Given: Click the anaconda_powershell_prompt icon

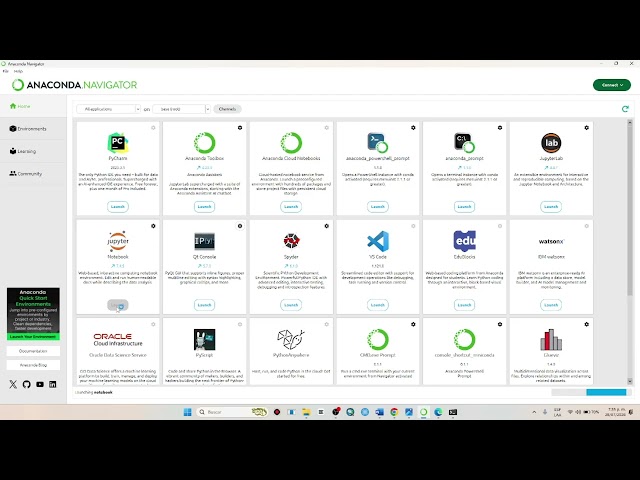Looking at the screenshot, I should pos(378,143).
